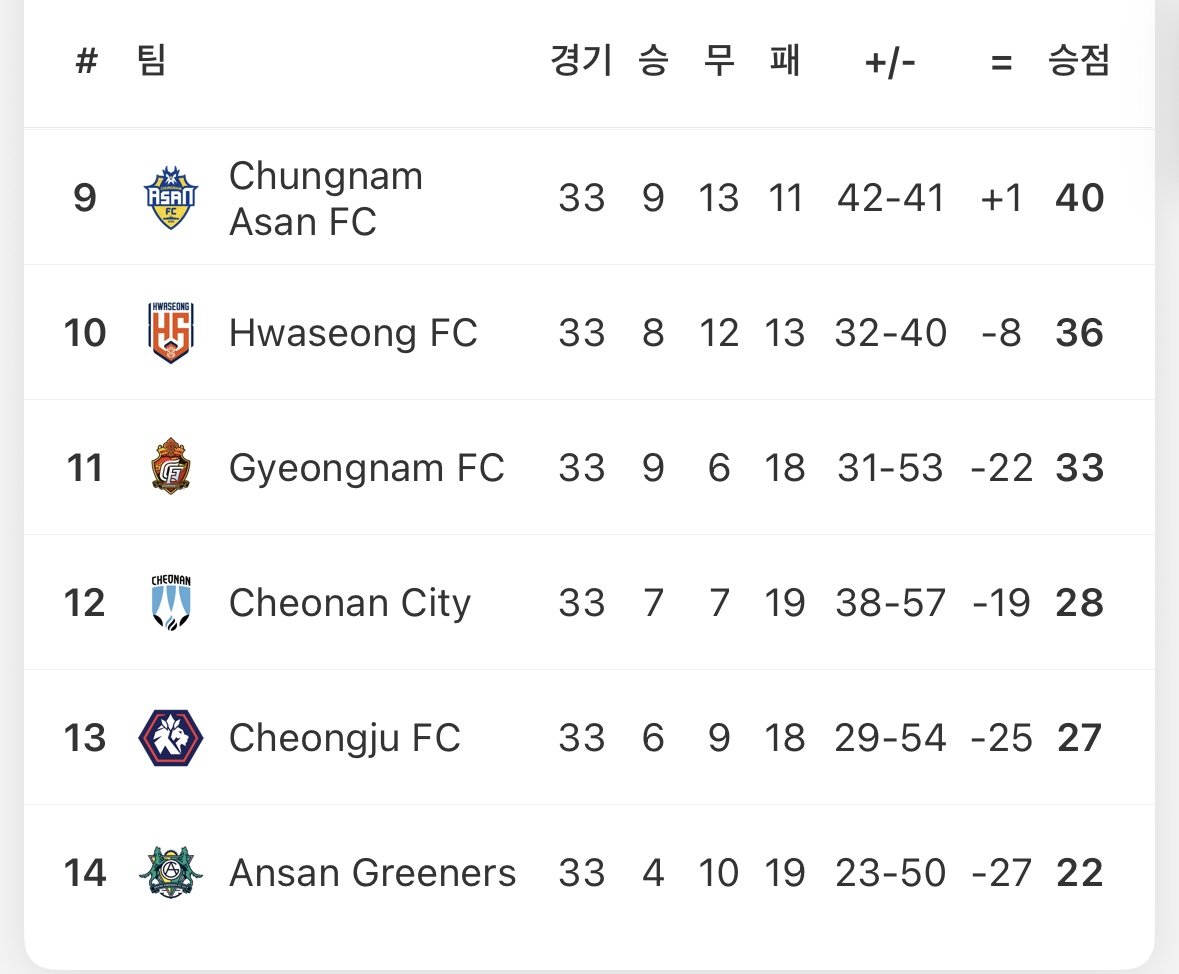This screenshot has width=1179, height=974.
Task: Open the Chungnam Asan FC crest logo
Action: pos(171,198)
